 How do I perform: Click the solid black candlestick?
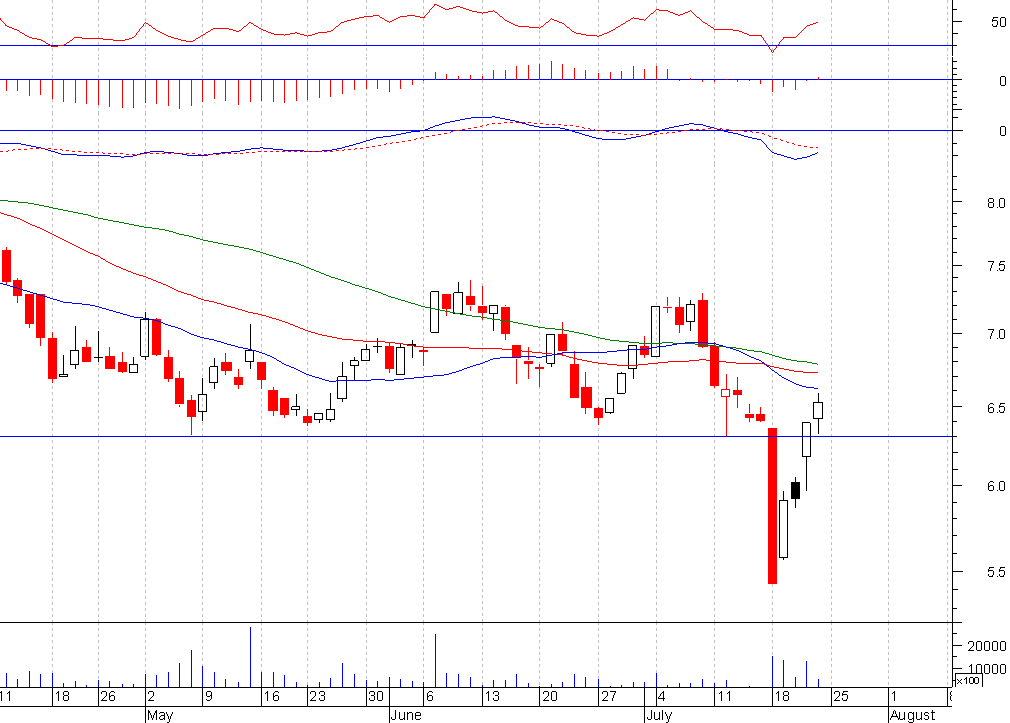click(x=796, y=490)
